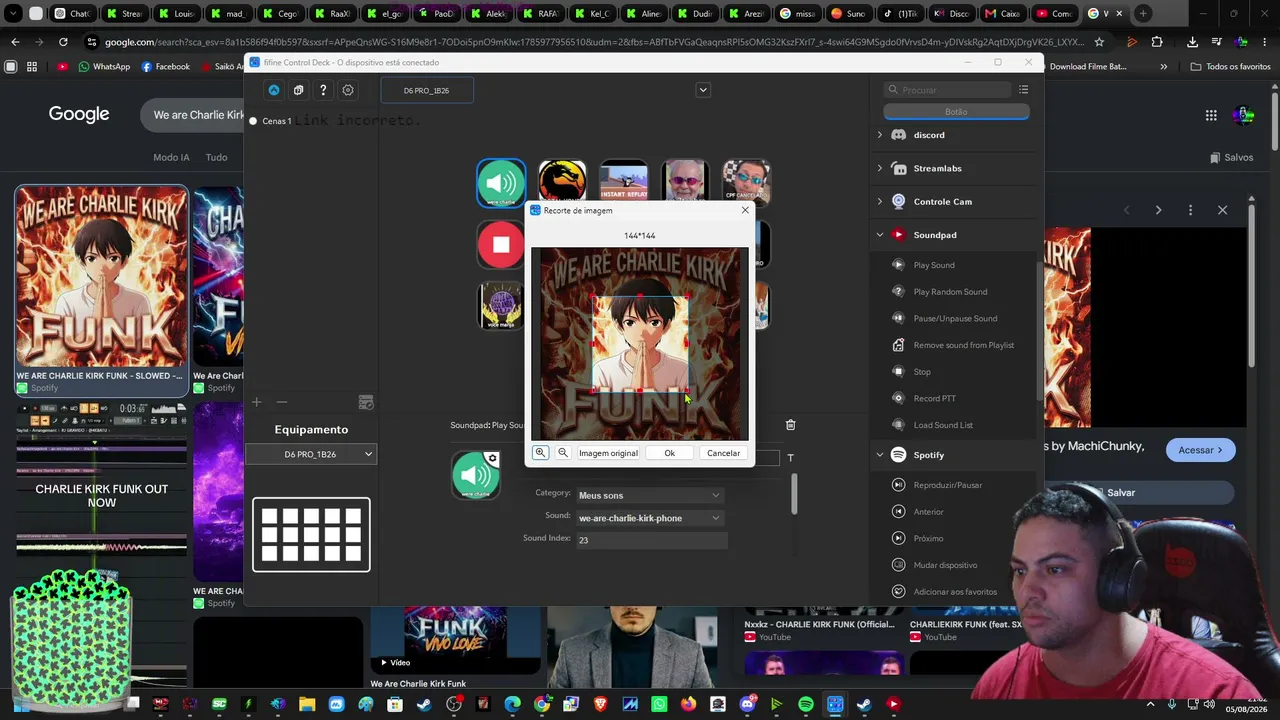Open the Equipamento device dropdown

point(311,454)
